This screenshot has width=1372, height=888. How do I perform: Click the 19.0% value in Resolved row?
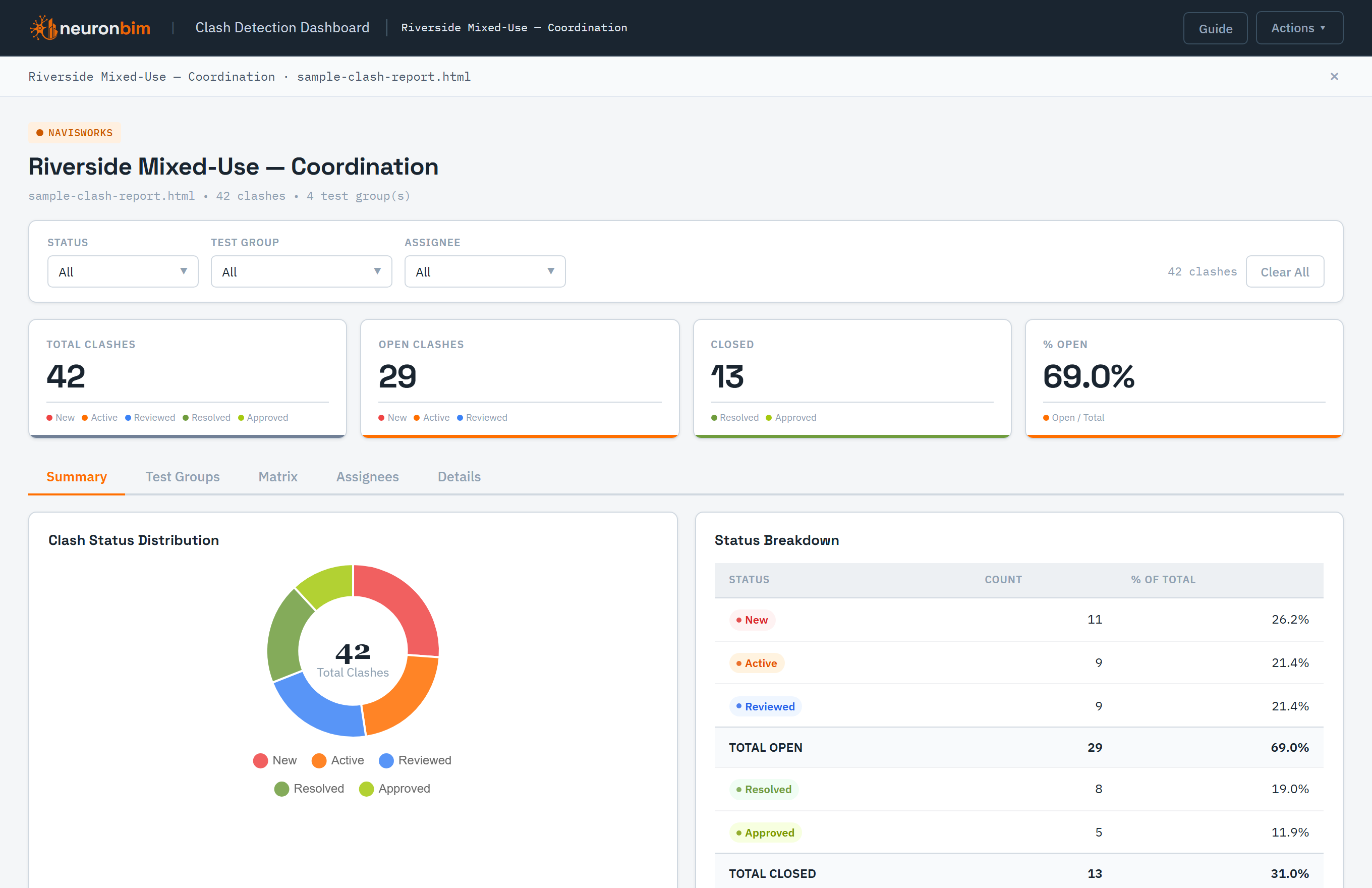pyautogui.click(x=1290, y=789)
